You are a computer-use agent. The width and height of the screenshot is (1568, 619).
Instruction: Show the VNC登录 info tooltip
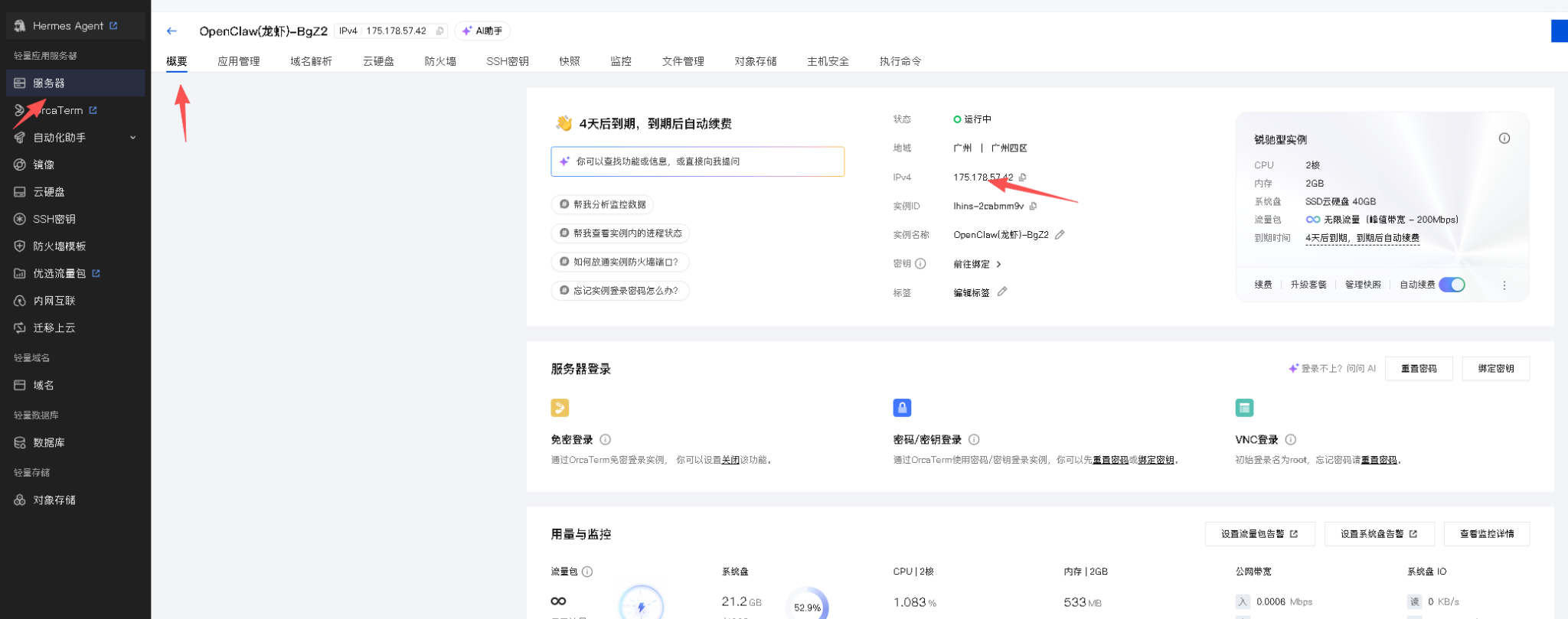[x=1291, y=440]
